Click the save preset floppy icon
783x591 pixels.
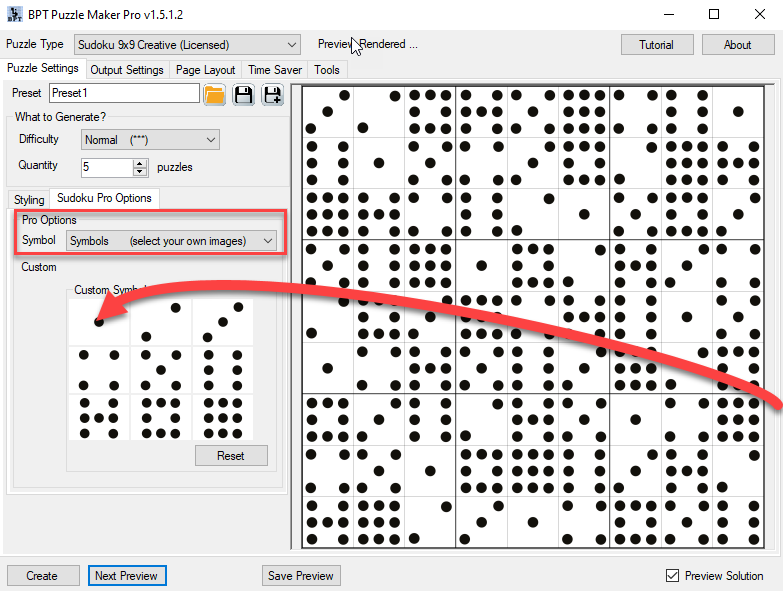pos(243,94)
